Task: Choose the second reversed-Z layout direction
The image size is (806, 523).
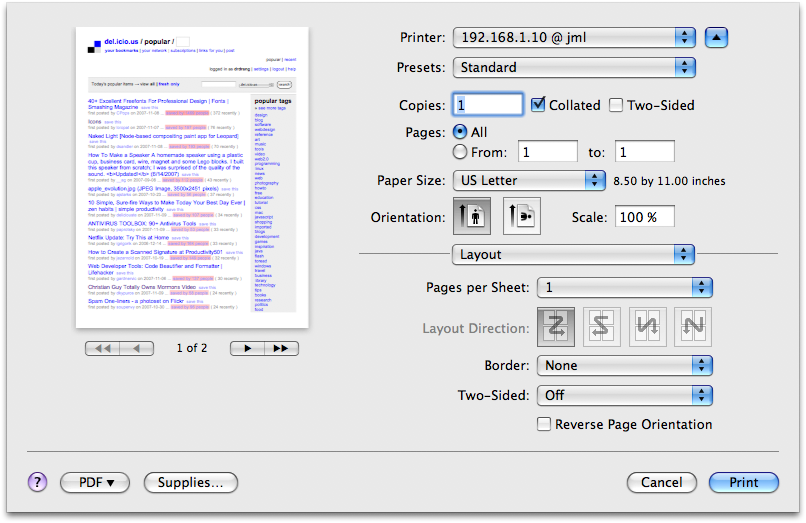Action: pos(602,327)
